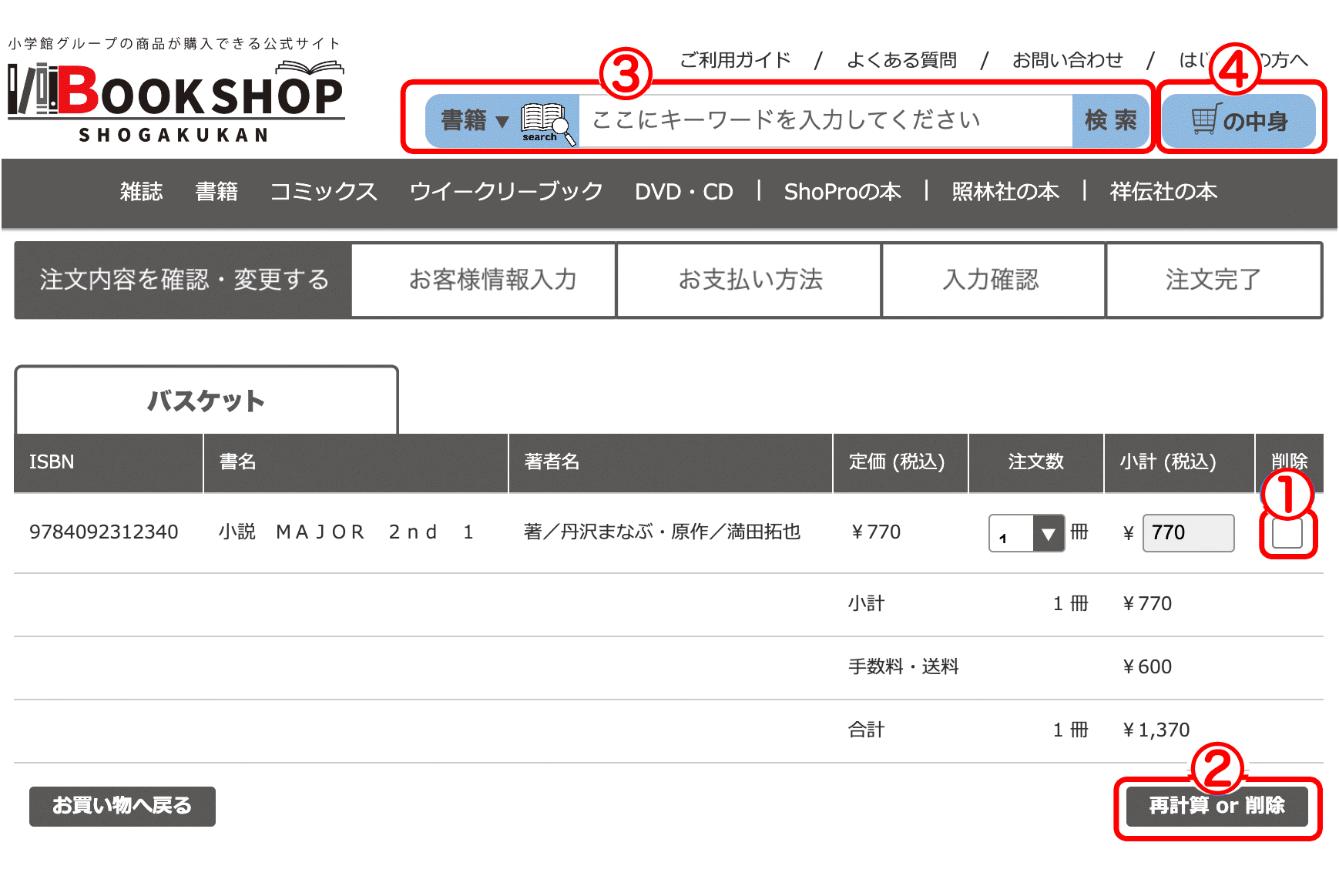1339x896 pixels.
Task: Go to the ウイークリーブック category
Action: point(506,192)
